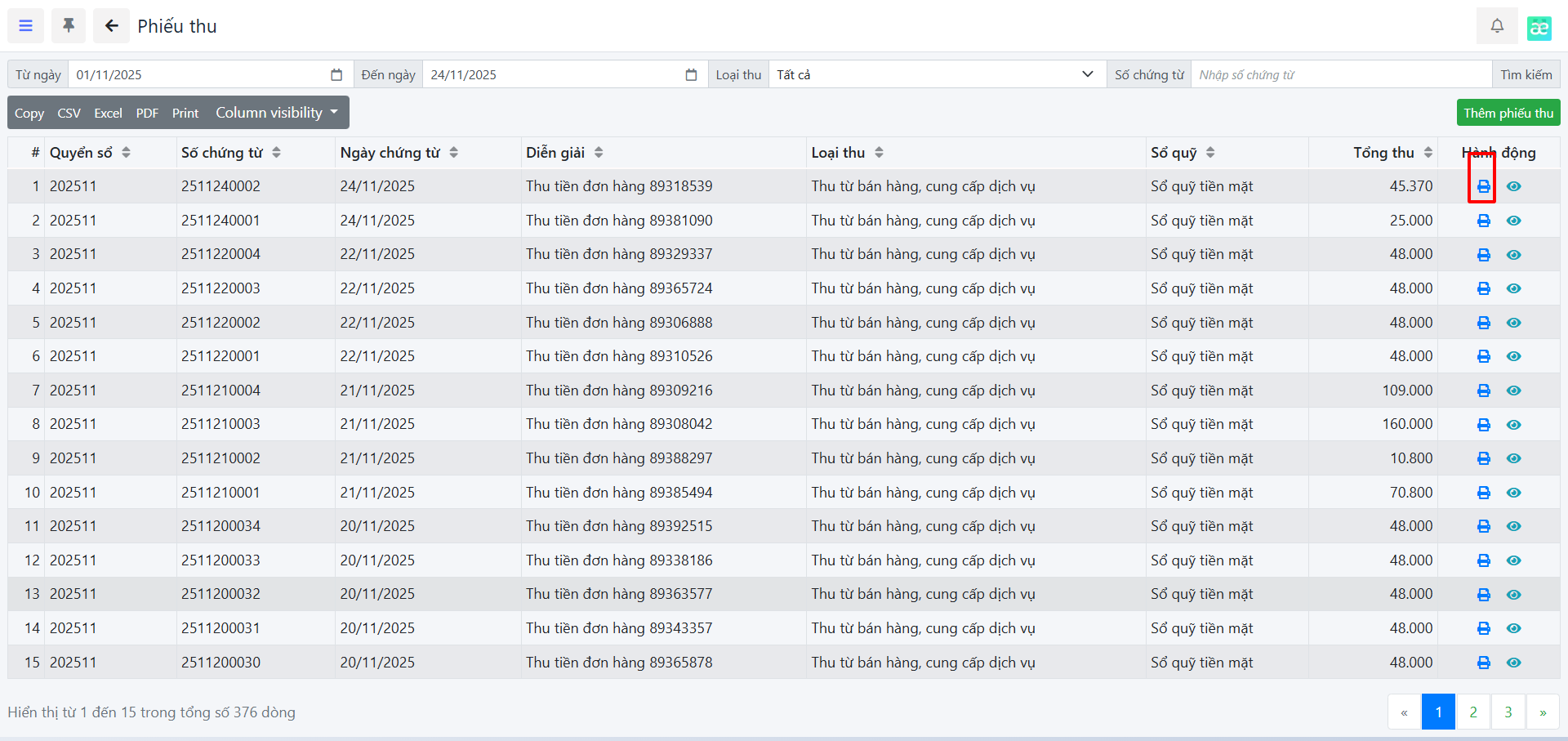Viewport: 1568px width, 741px height.
Task: View details of receipt 2511200030 eye icon
Action: pyautogui.click(x=1513, y=663)
